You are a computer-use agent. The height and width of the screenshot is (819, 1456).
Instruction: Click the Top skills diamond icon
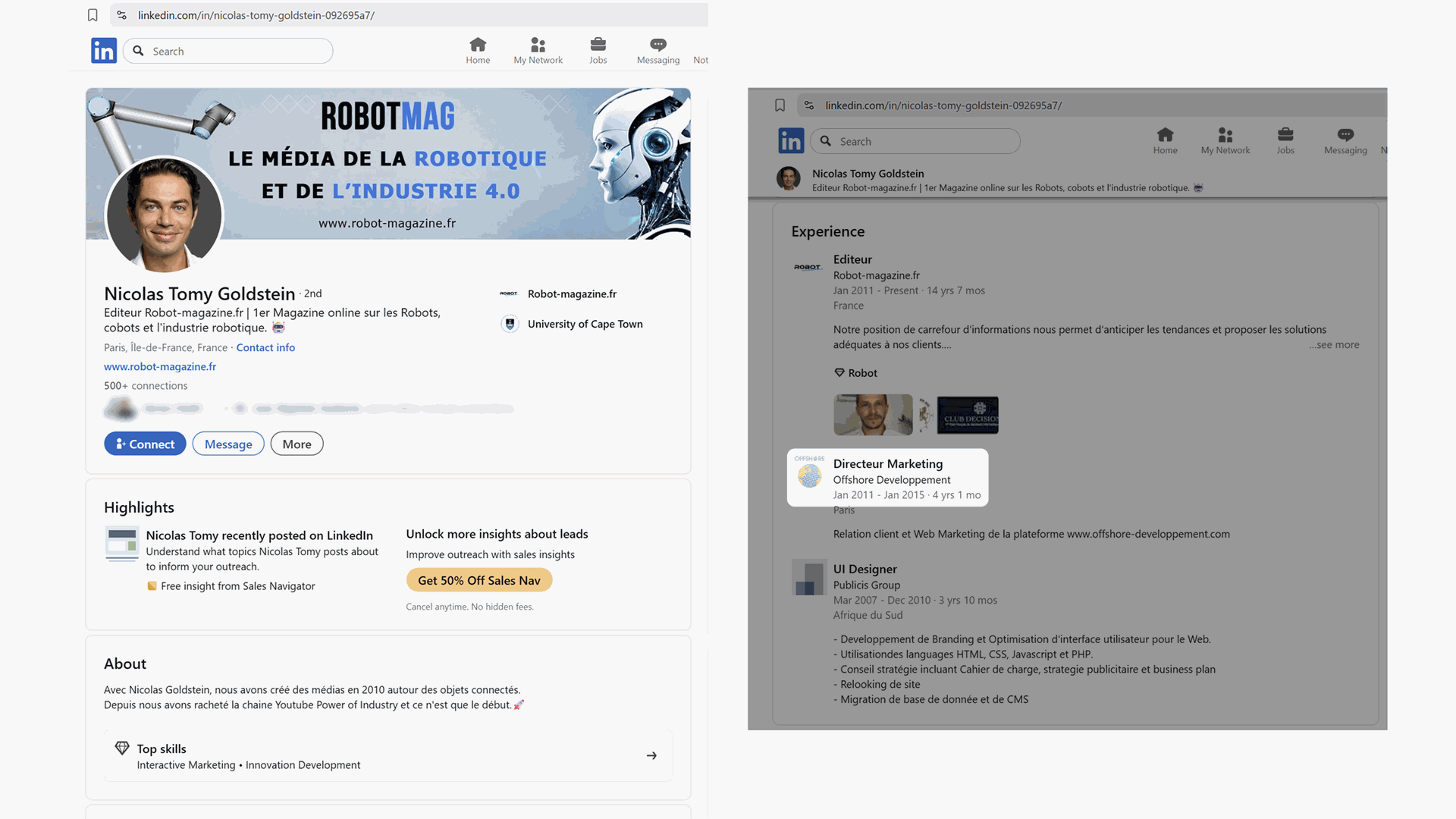click(121, 748)
